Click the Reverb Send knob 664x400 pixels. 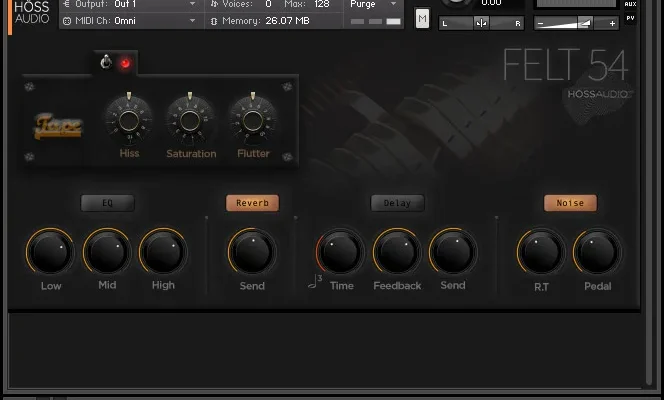[x=252, y=252]
